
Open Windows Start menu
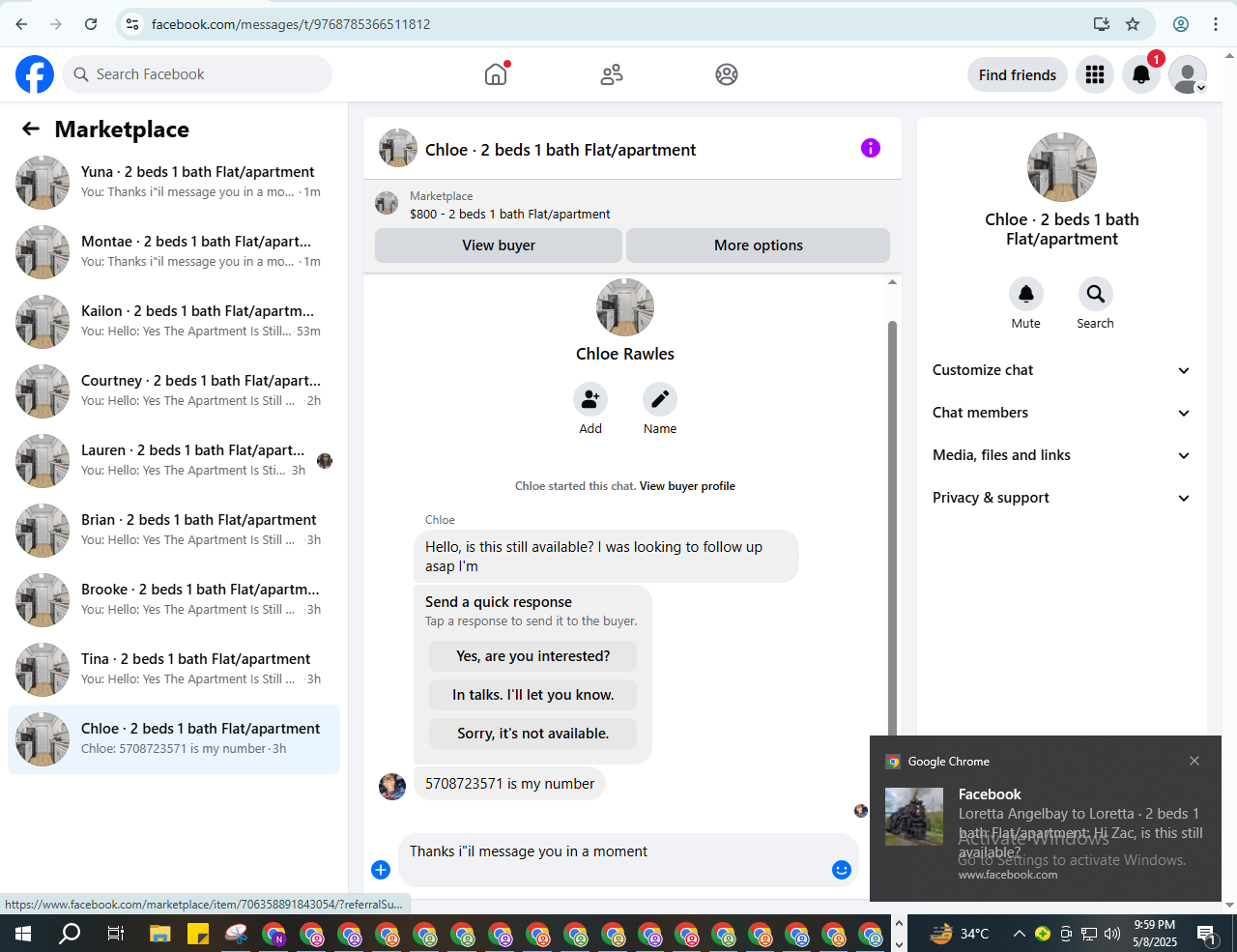tap(23, 934)
